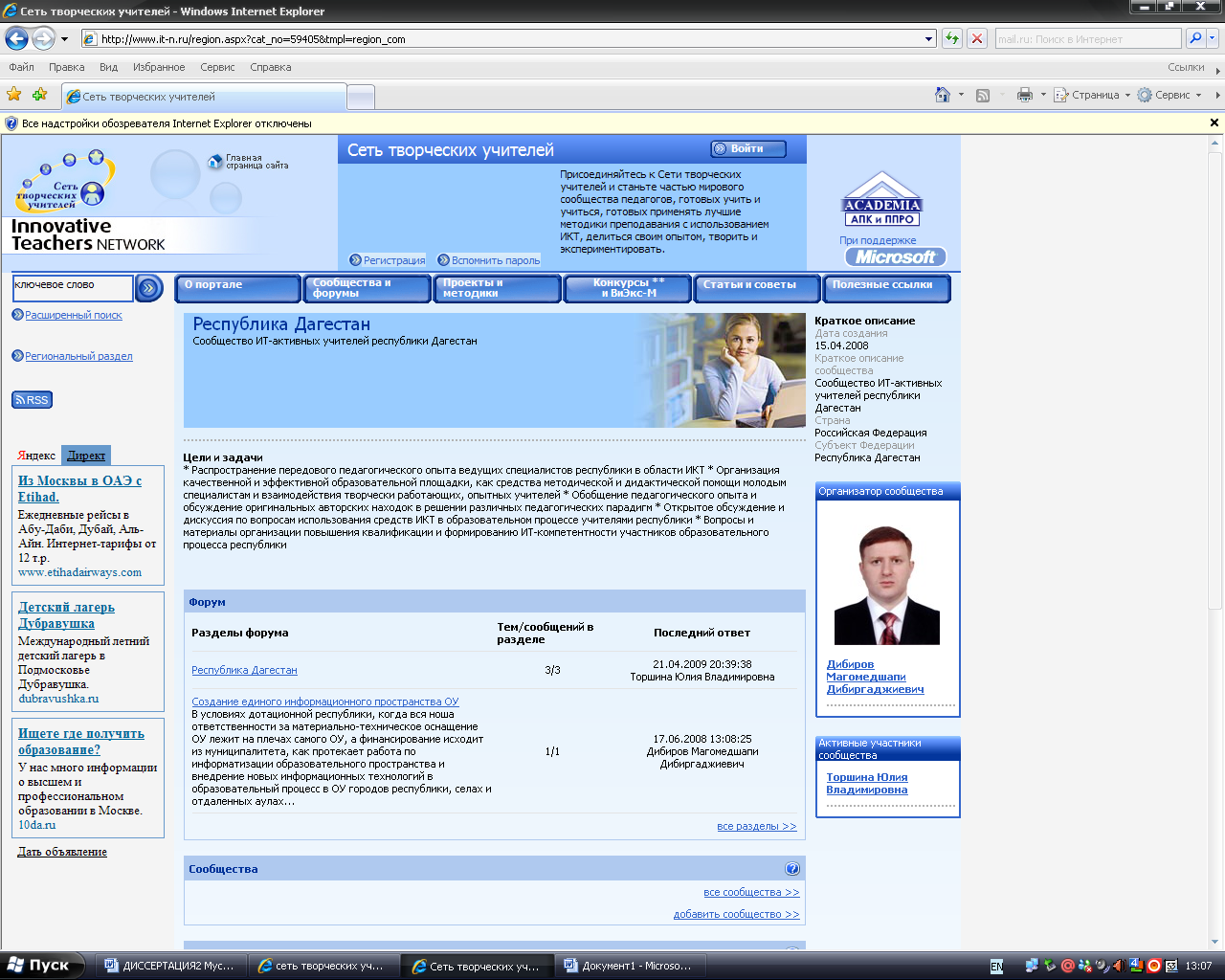This screenshot has width=1225, height=980.
Task: Open Favorites Center star icon
Action: click(x=13, y=95)
